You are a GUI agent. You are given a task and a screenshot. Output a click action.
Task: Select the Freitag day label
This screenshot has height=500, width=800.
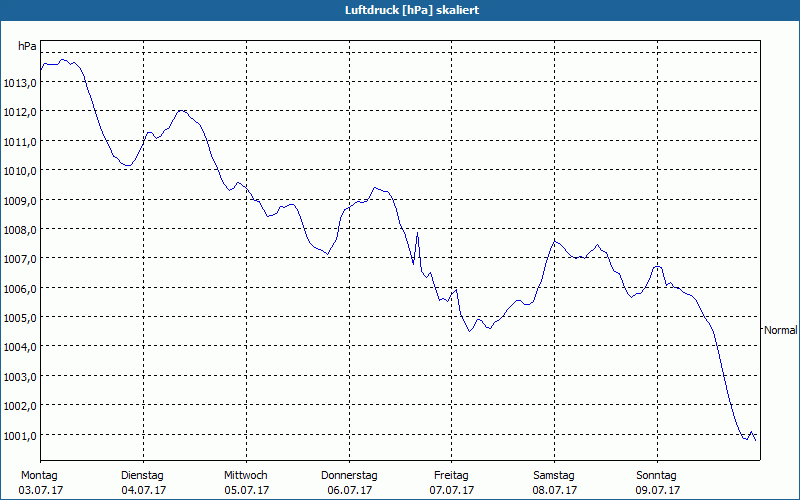(x=451, y=476)
